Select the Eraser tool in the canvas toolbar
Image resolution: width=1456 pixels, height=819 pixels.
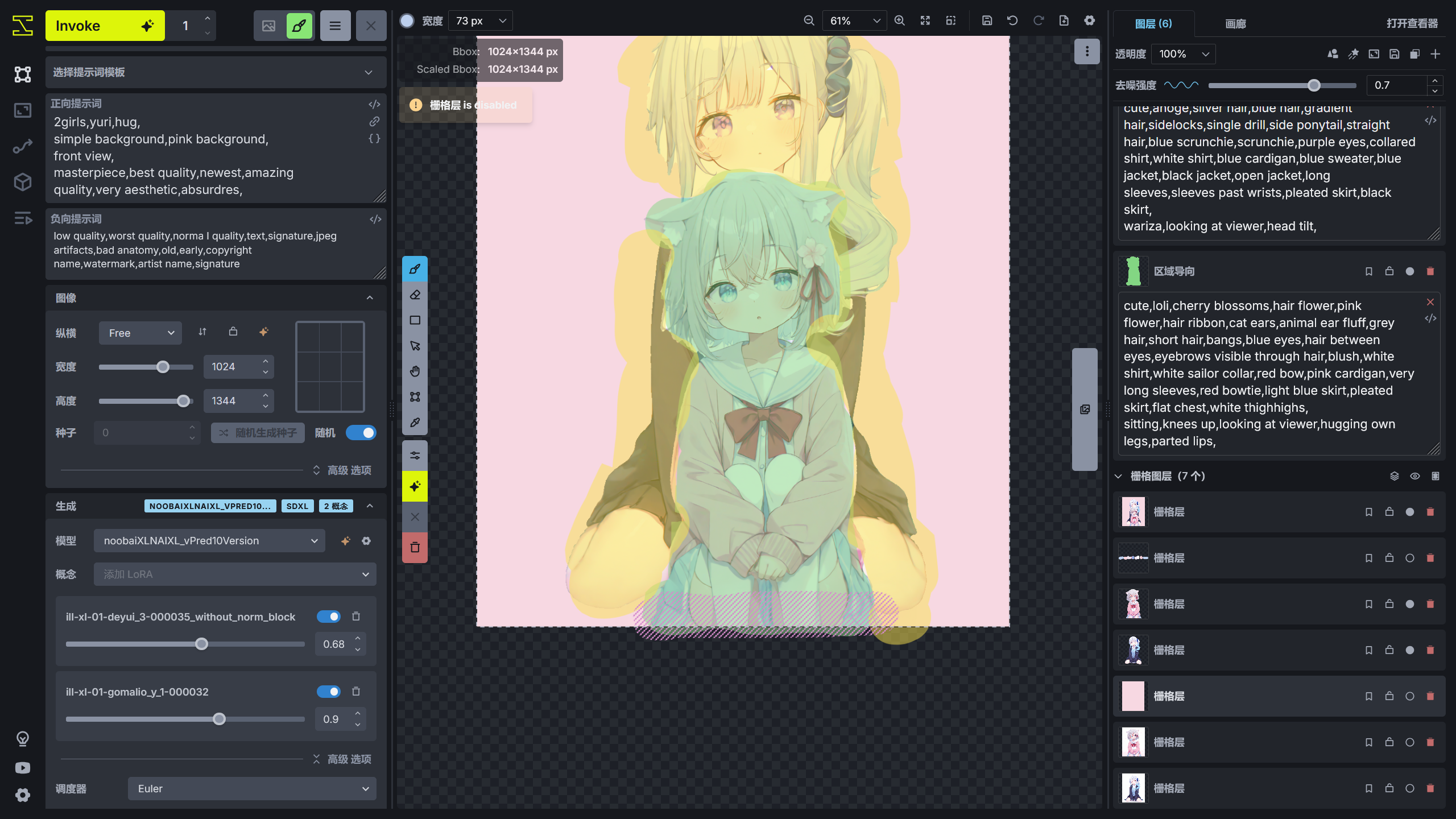tap(415, 294)
